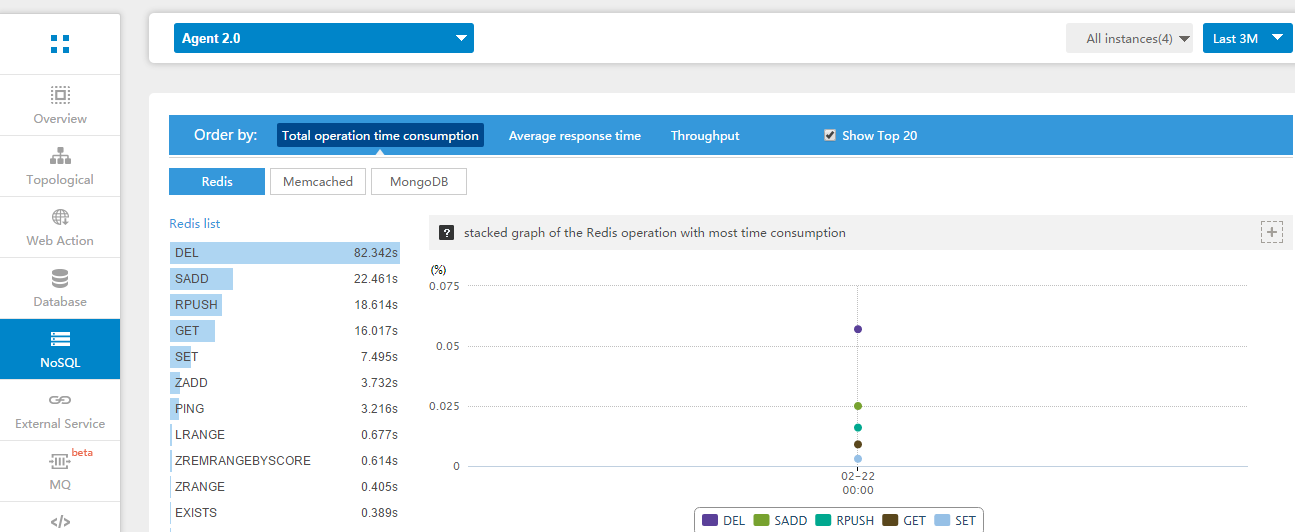Viewport: 1295px width, 532px height.
Task: Toggle the Show Top 20 checkbox
Action: pyautogui.click(x=829, y=136)
